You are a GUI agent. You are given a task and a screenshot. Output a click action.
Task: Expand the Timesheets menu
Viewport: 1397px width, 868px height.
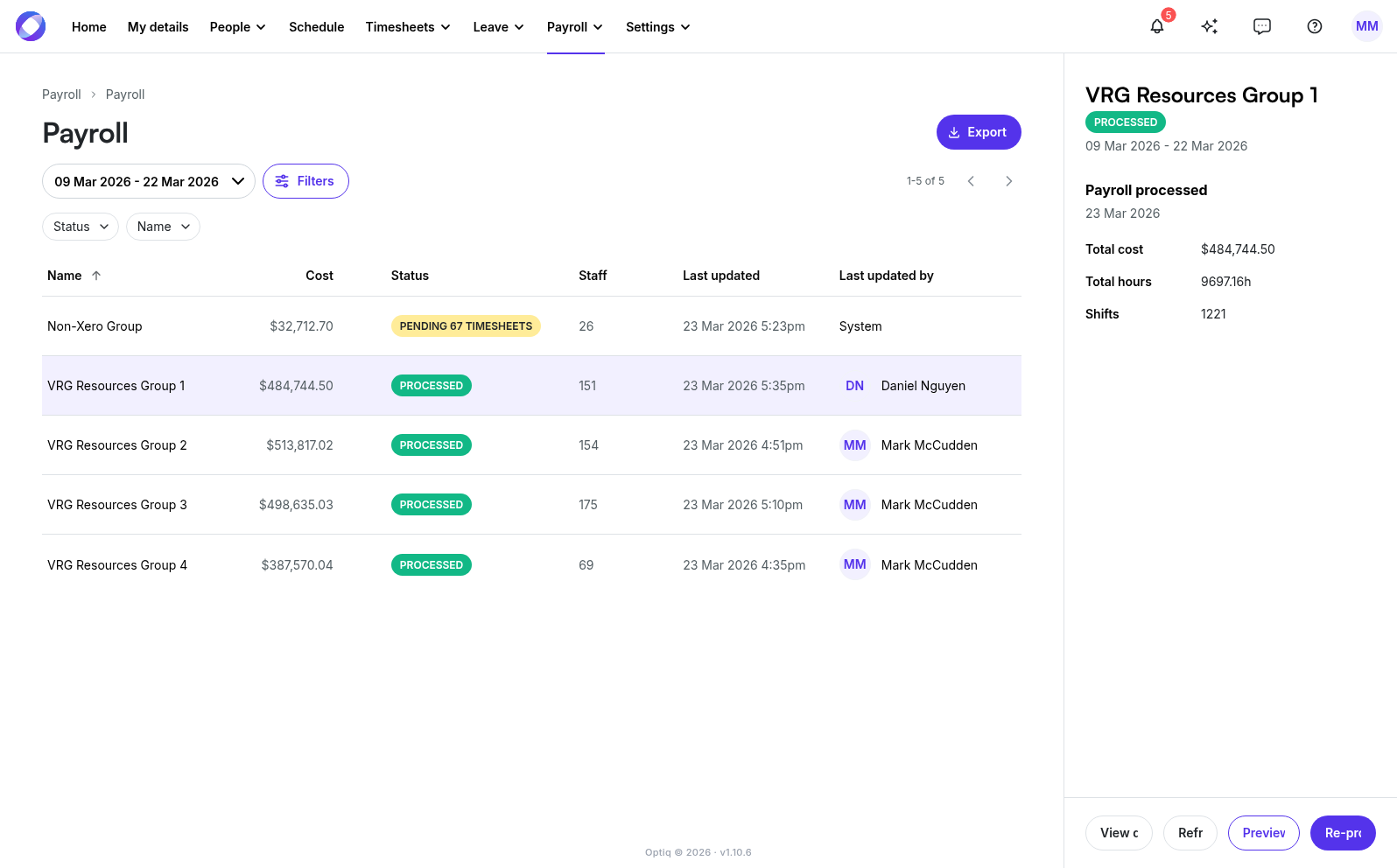tap(408, 27)
